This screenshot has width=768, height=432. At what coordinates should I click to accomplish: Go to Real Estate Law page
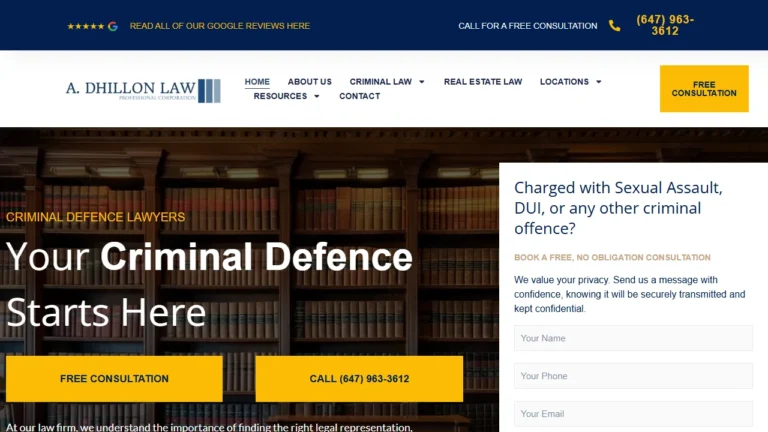[483, 82]
